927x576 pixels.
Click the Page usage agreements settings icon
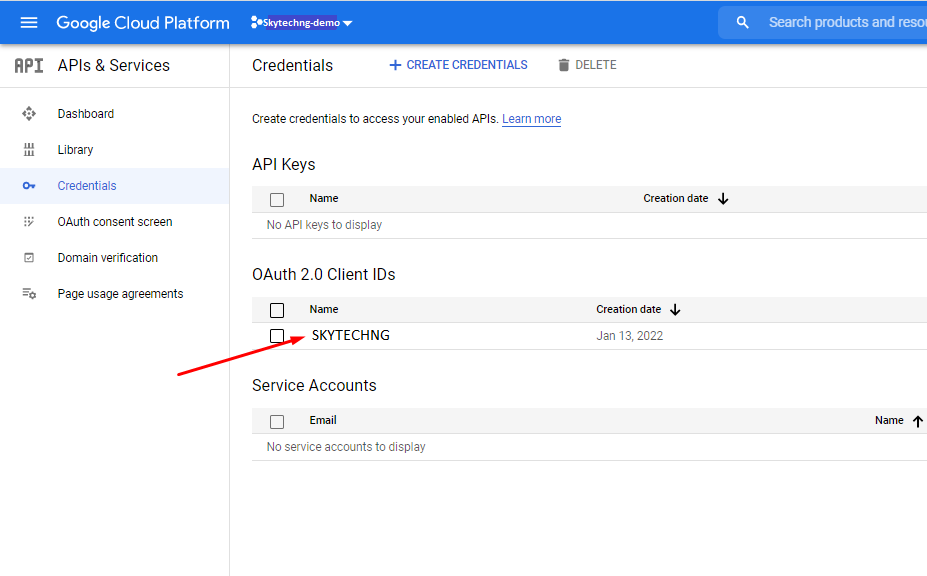(x=29, y=294)
